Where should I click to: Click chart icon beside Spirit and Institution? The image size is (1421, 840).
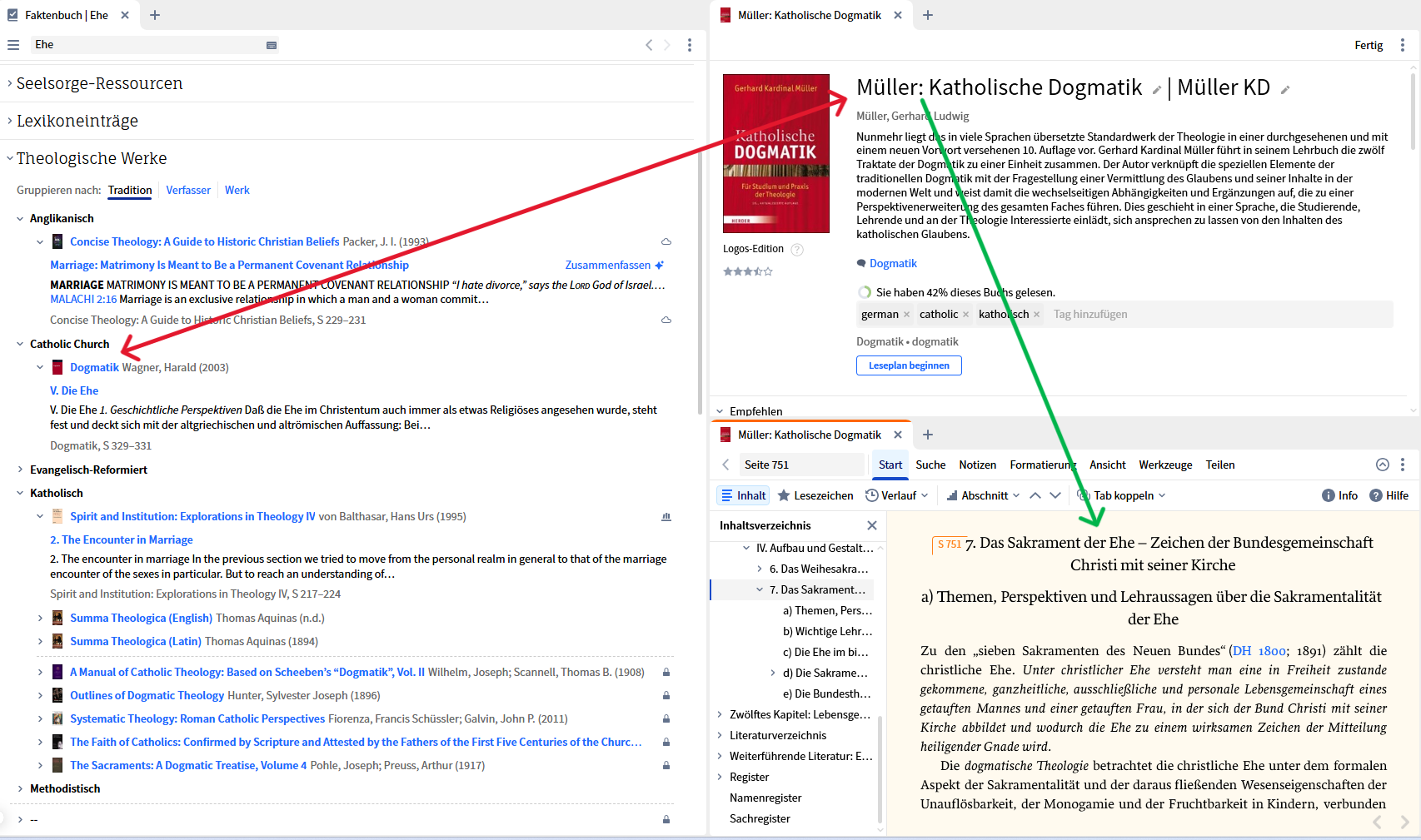coord(666,516)
